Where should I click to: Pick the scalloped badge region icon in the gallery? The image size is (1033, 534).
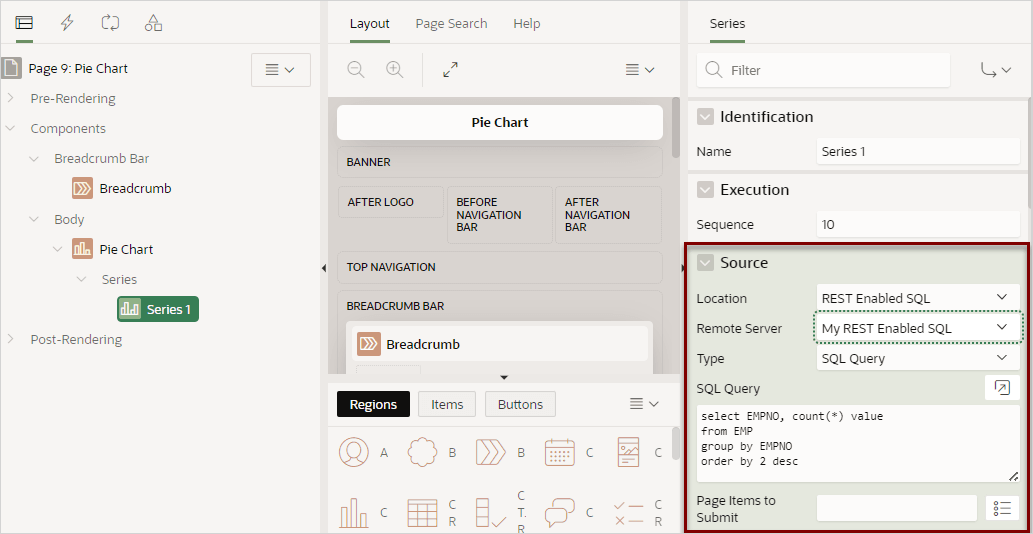(422, 452)
